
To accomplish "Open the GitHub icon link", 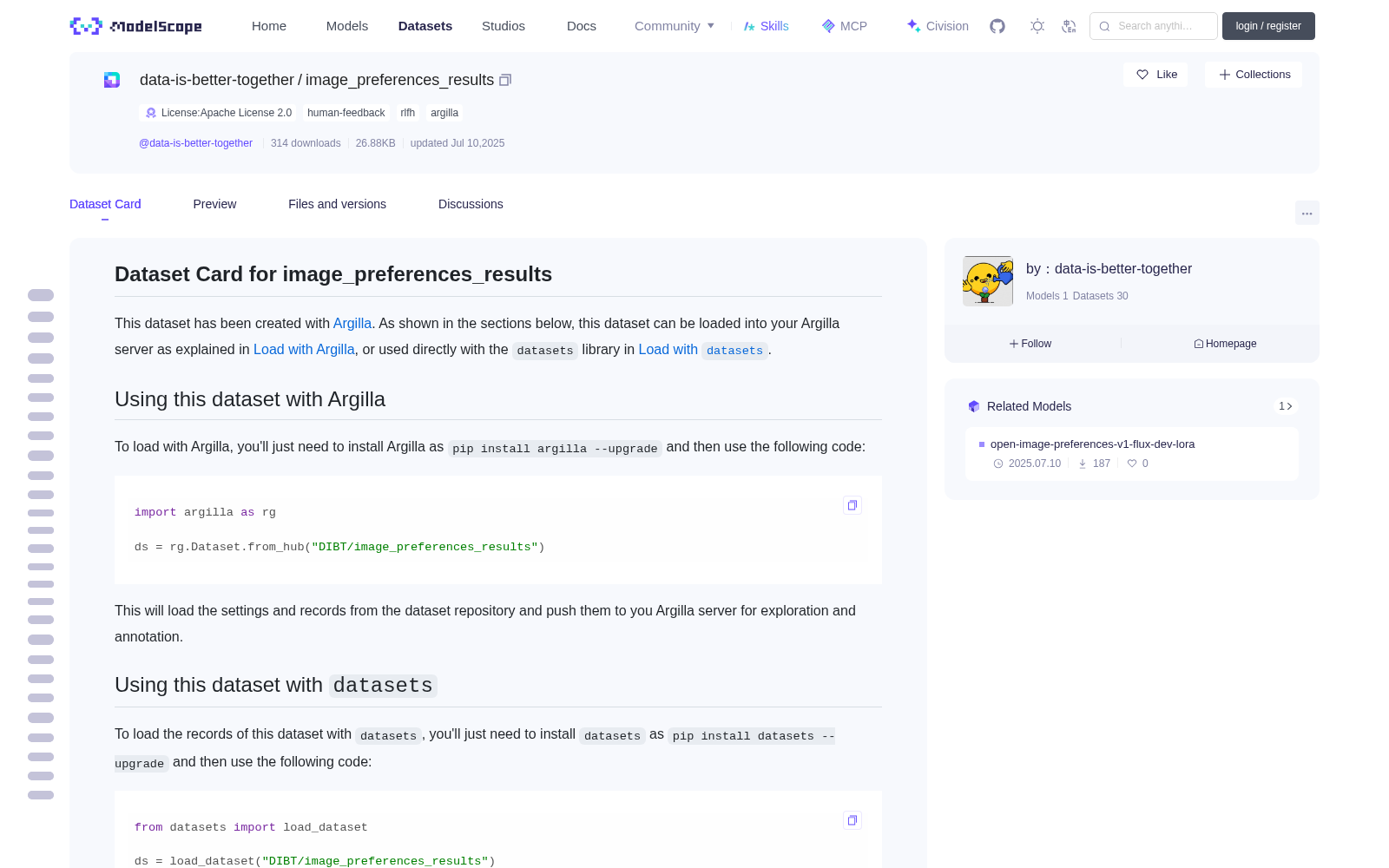I will (997, 26).
